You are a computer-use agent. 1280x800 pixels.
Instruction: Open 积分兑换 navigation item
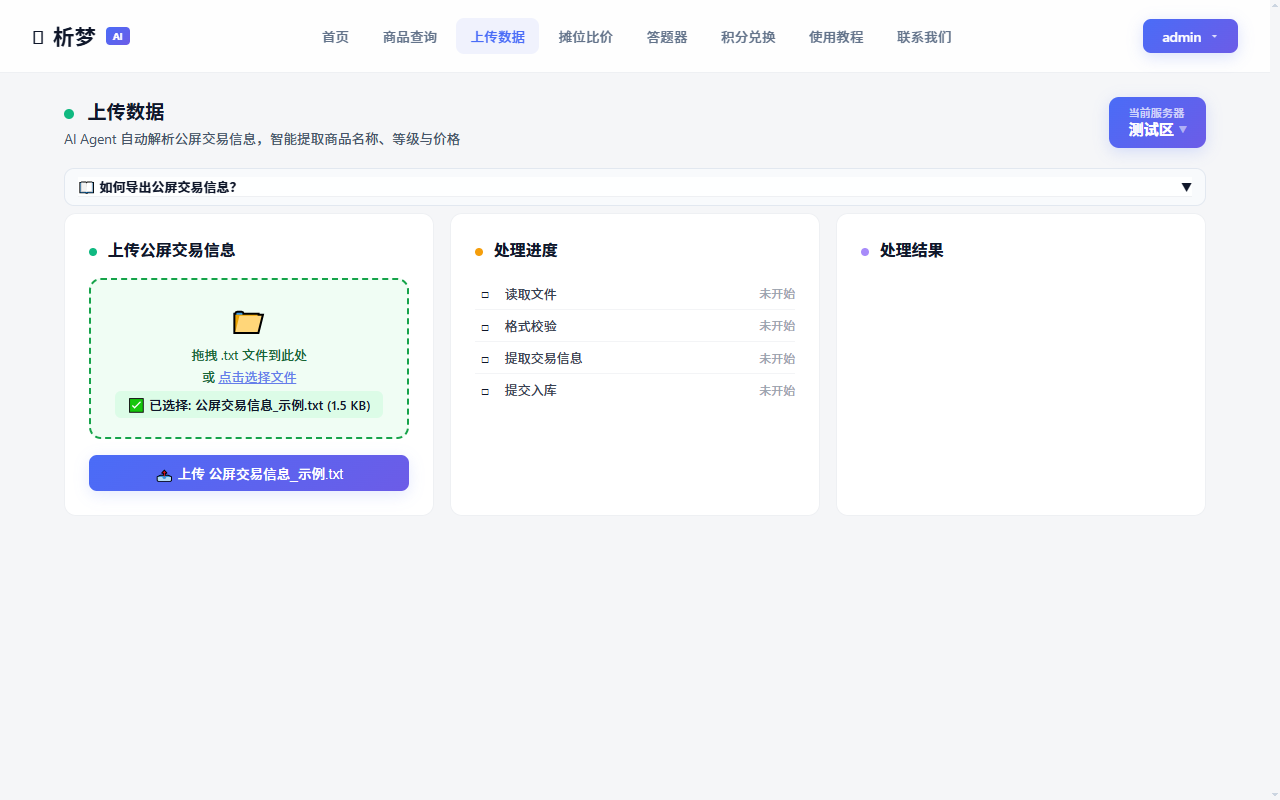[748, 37]
